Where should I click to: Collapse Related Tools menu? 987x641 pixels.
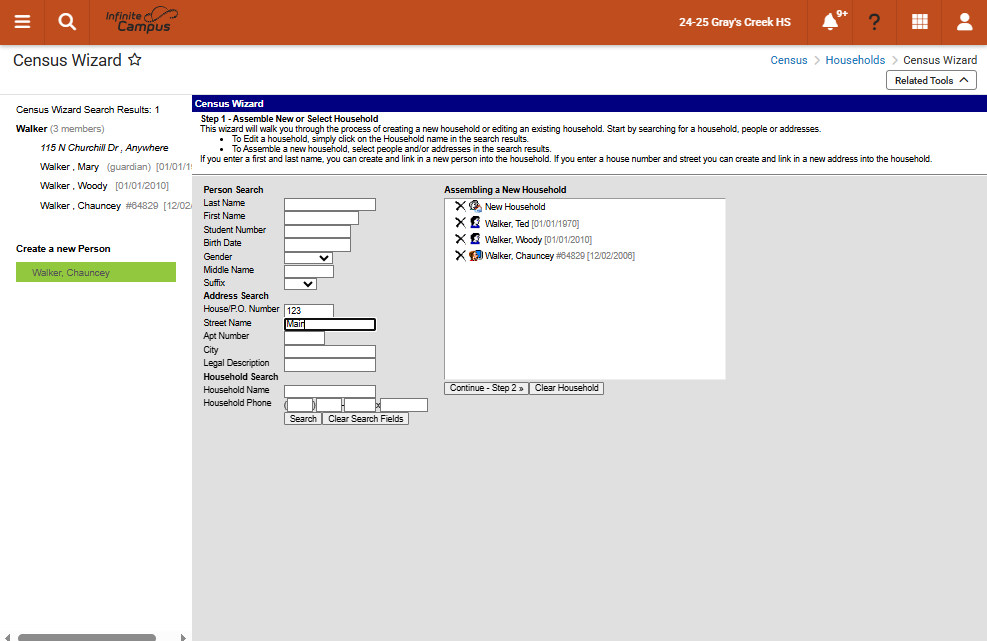tap(931, 80)
